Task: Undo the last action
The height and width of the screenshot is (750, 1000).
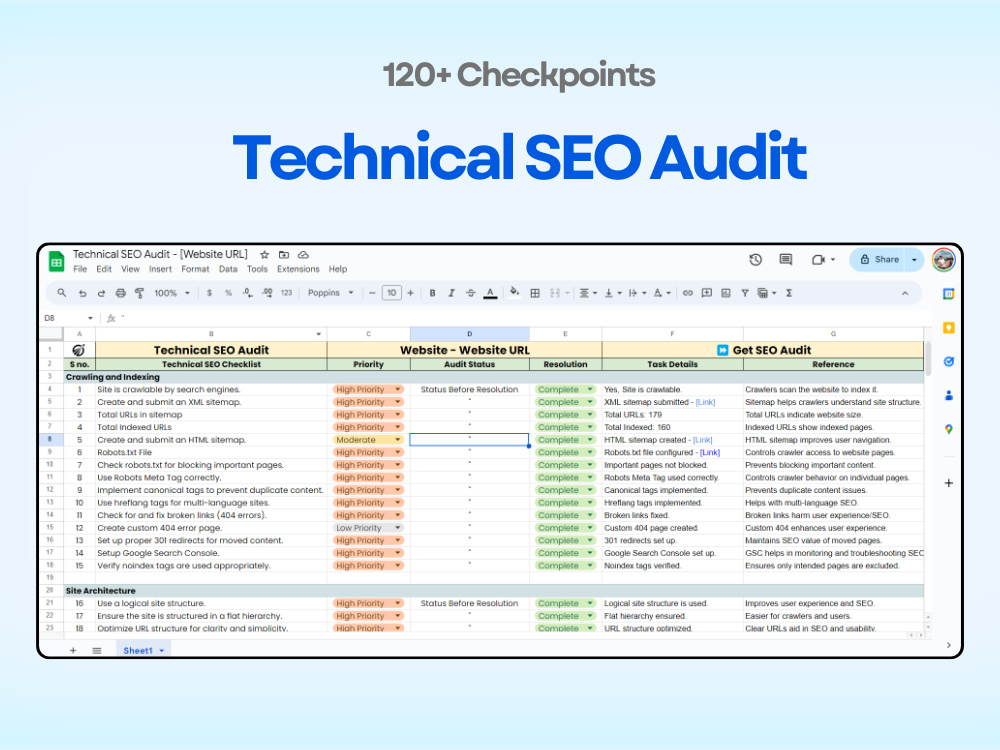Action: point(82,293)
